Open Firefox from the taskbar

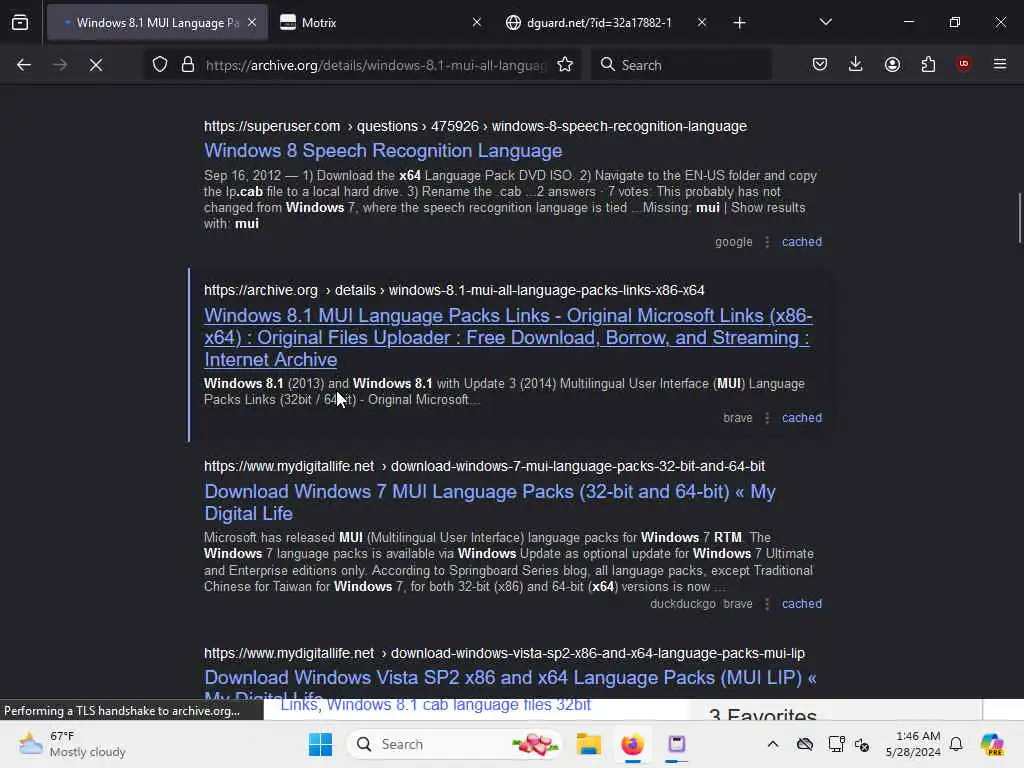point(632,744)
